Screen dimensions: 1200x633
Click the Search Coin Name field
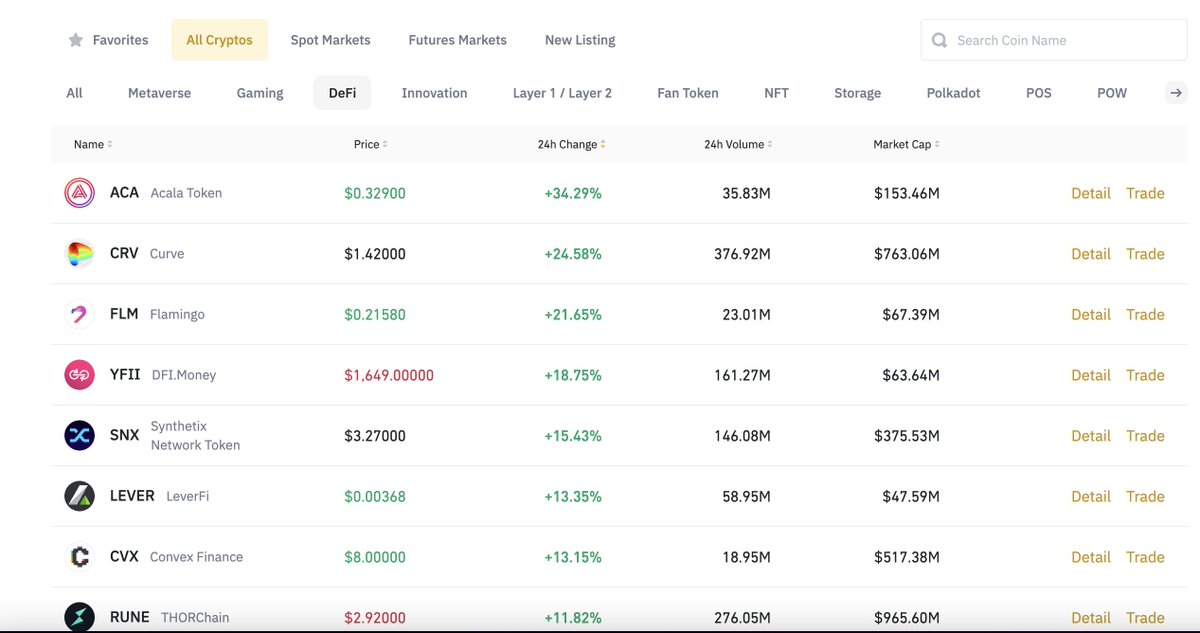(x=1054, y=40)
